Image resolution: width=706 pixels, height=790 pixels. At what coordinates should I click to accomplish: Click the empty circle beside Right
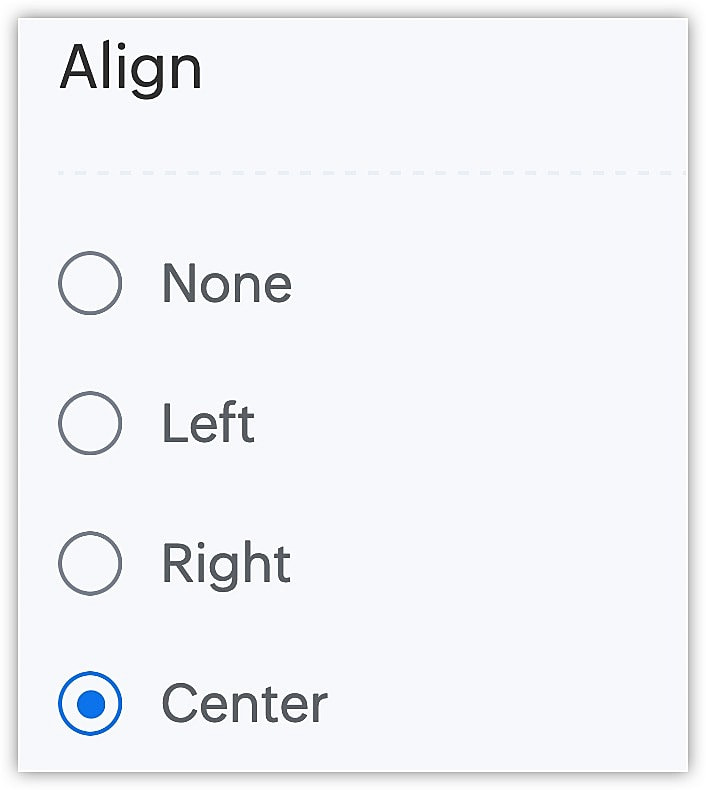tap(90, 563)
